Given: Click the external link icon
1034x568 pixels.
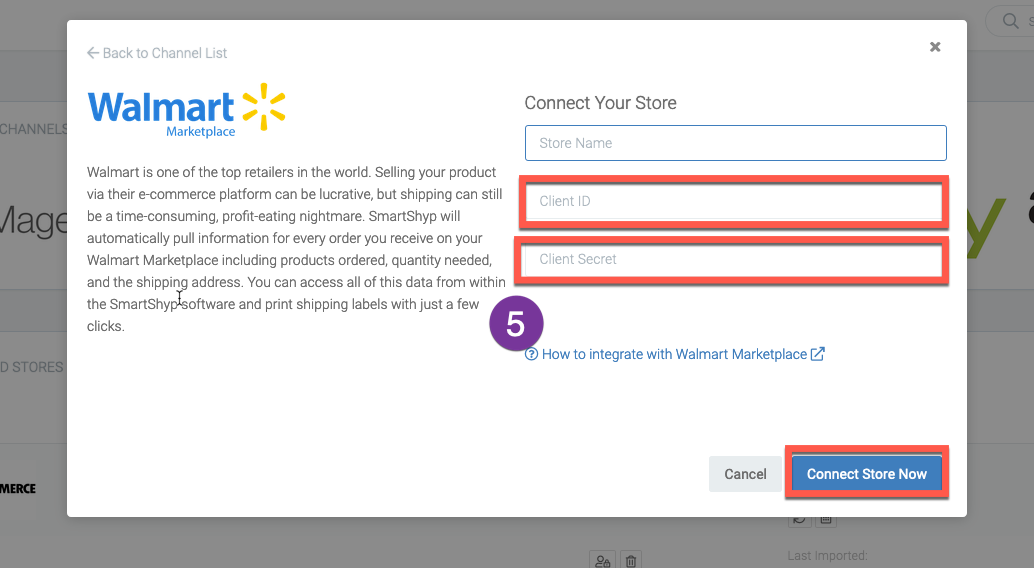Looking at the screenshot, I should click(818, 354).
